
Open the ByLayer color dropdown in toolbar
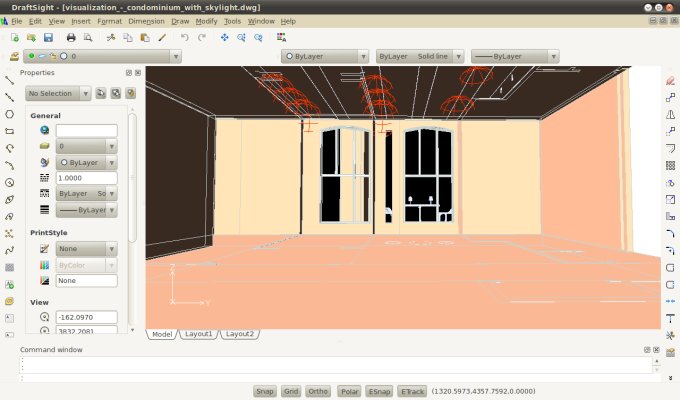(x=325, y=56)
